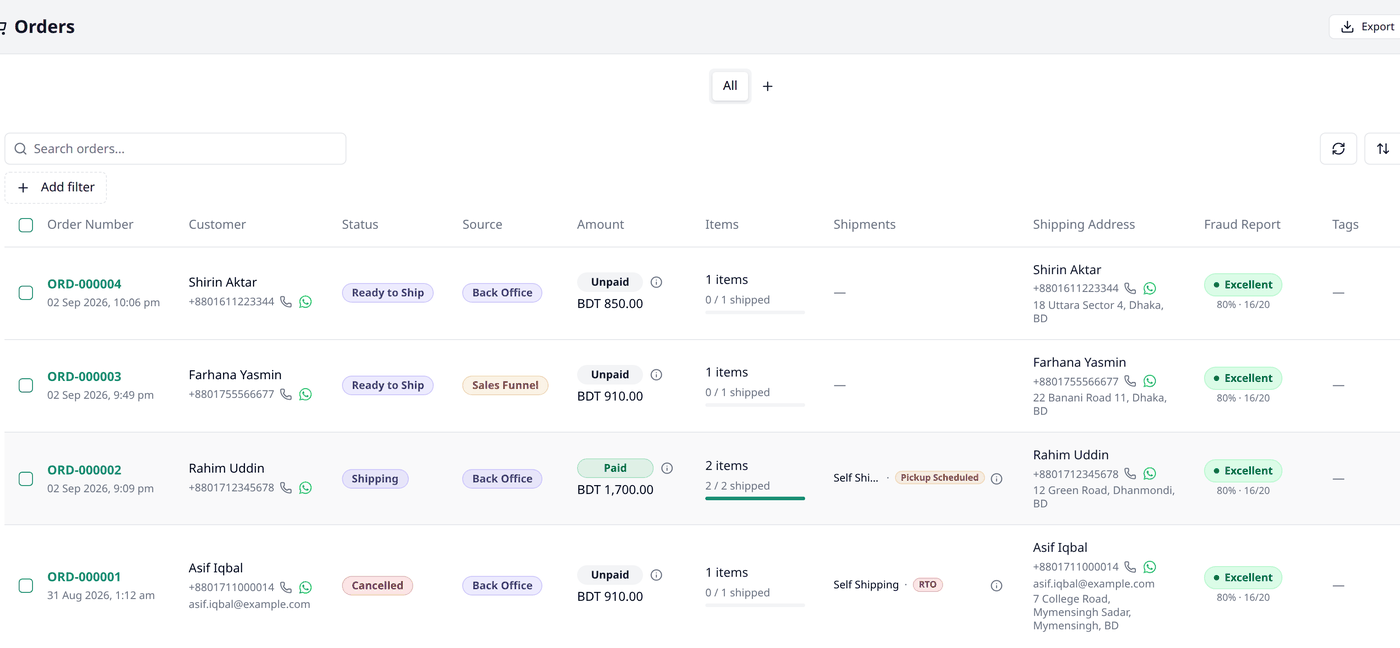Click the Pickup Scheduled shipment badge
Viewport: 1400px width, 648px height.
[939, 478]
